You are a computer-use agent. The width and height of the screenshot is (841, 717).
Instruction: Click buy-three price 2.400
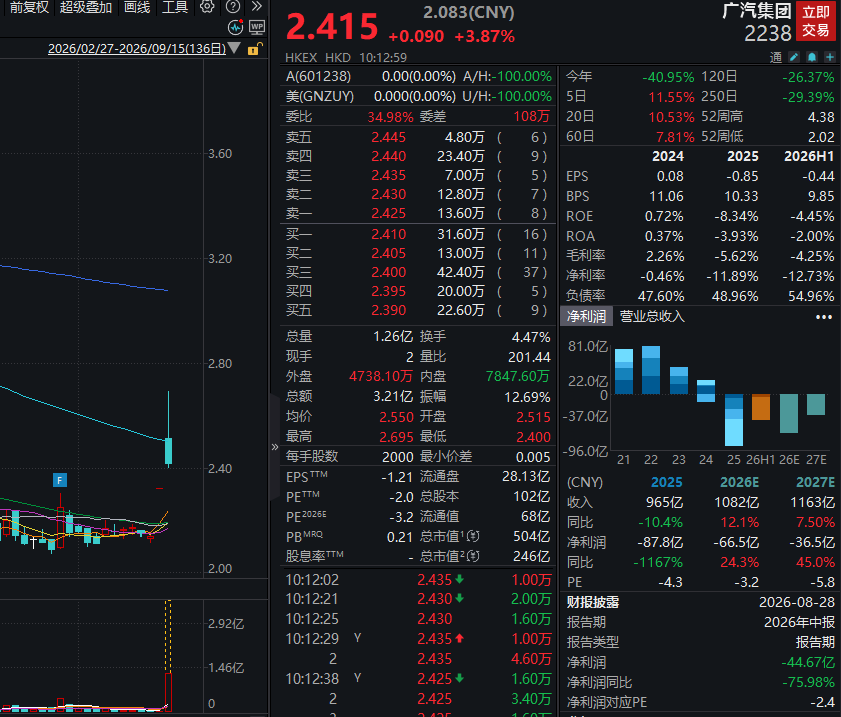tap(388, 272)
